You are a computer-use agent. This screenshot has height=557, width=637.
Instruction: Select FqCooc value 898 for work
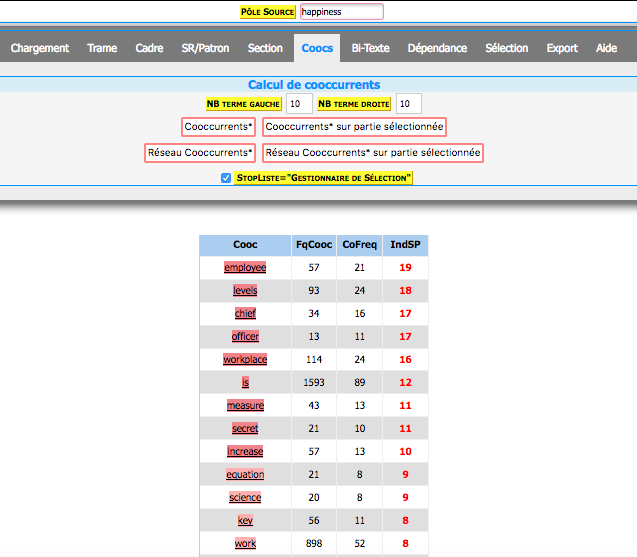point(314,543)
